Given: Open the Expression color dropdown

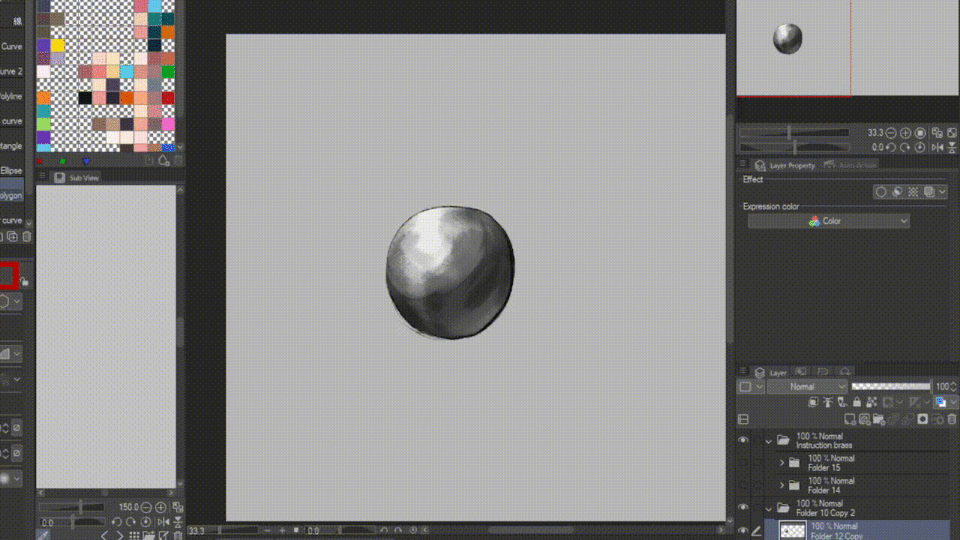Looking at the screenshot, I should [x=828, y=221].
